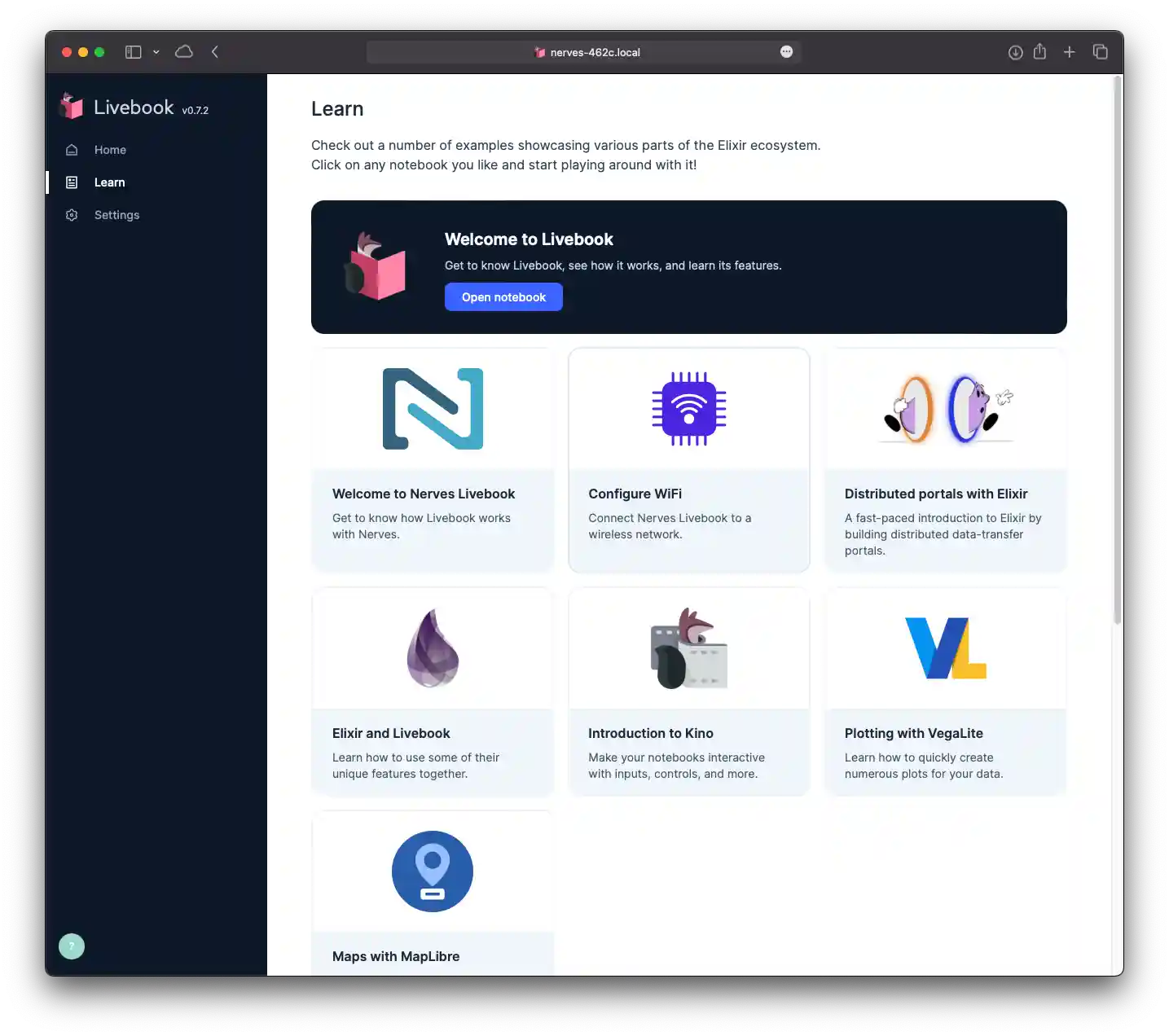Click the Nerves logo thumbnail
Image resolution: width=1169 pixels, height=1036 pixels.
pos(433,409)
